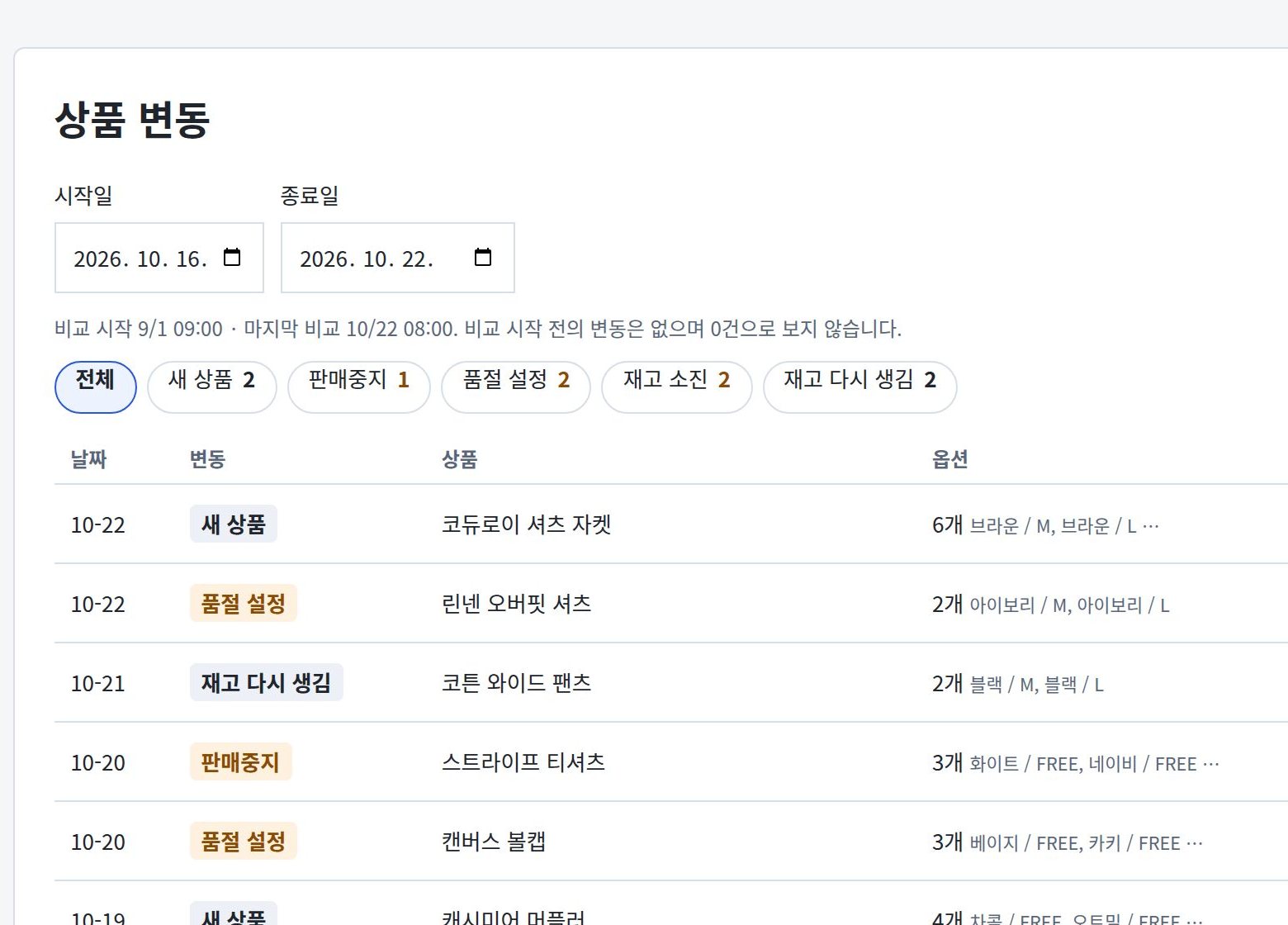Click the product name 스트라이프 티셔츠
This screenshot has height=925, width=1288.
coord(523,762)
